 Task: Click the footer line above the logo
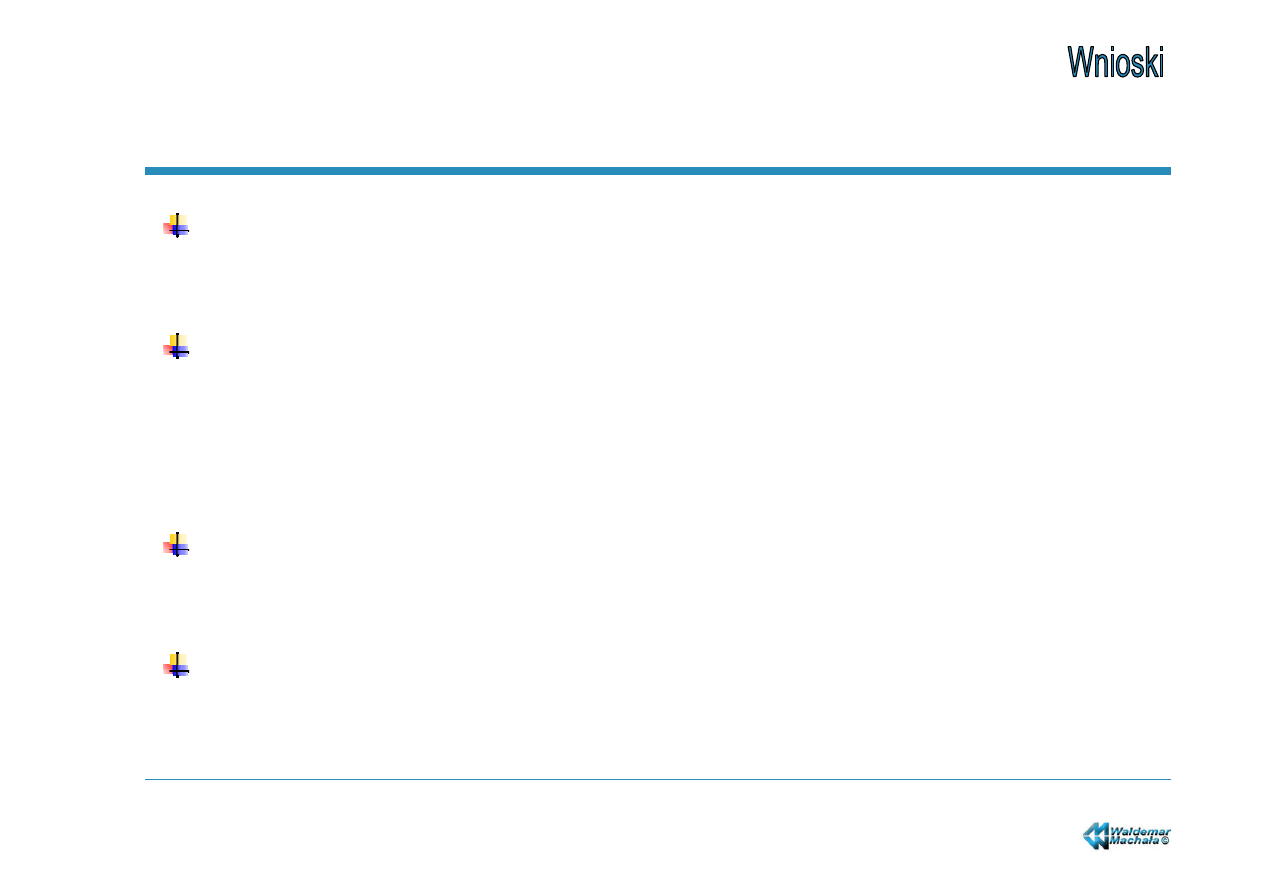(x=657, y=779)
